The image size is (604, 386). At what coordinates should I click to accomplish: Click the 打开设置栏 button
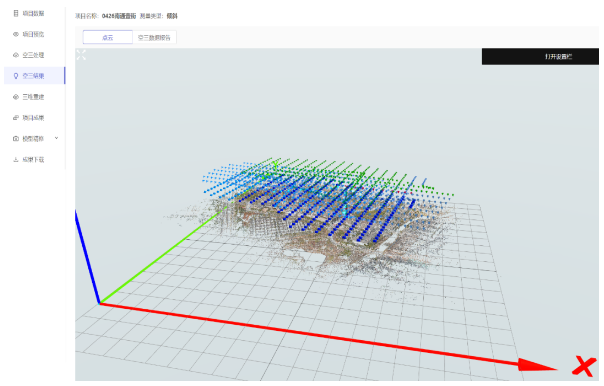click(x=540, y=57)
